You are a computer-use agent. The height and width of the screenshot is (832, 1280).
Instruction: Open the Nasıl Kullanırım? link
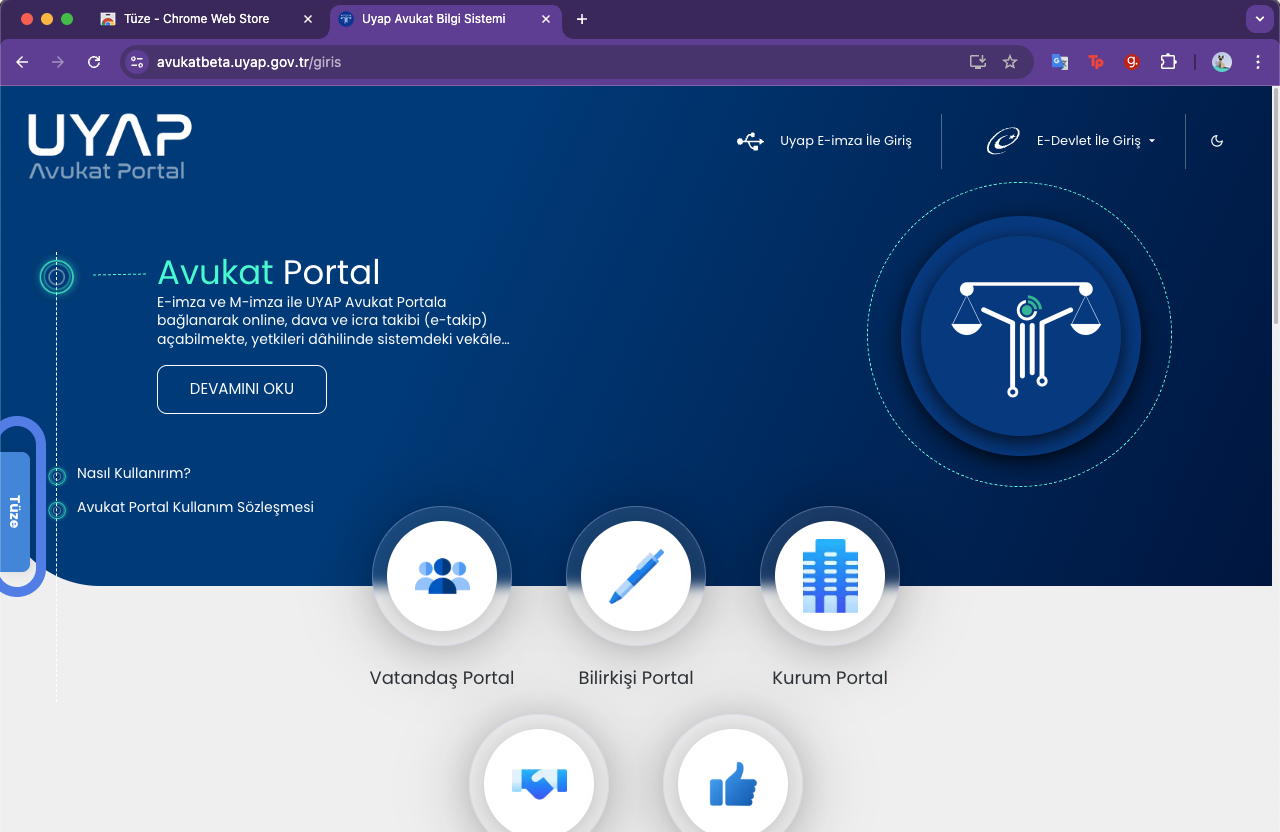click(x=134, y=473)
